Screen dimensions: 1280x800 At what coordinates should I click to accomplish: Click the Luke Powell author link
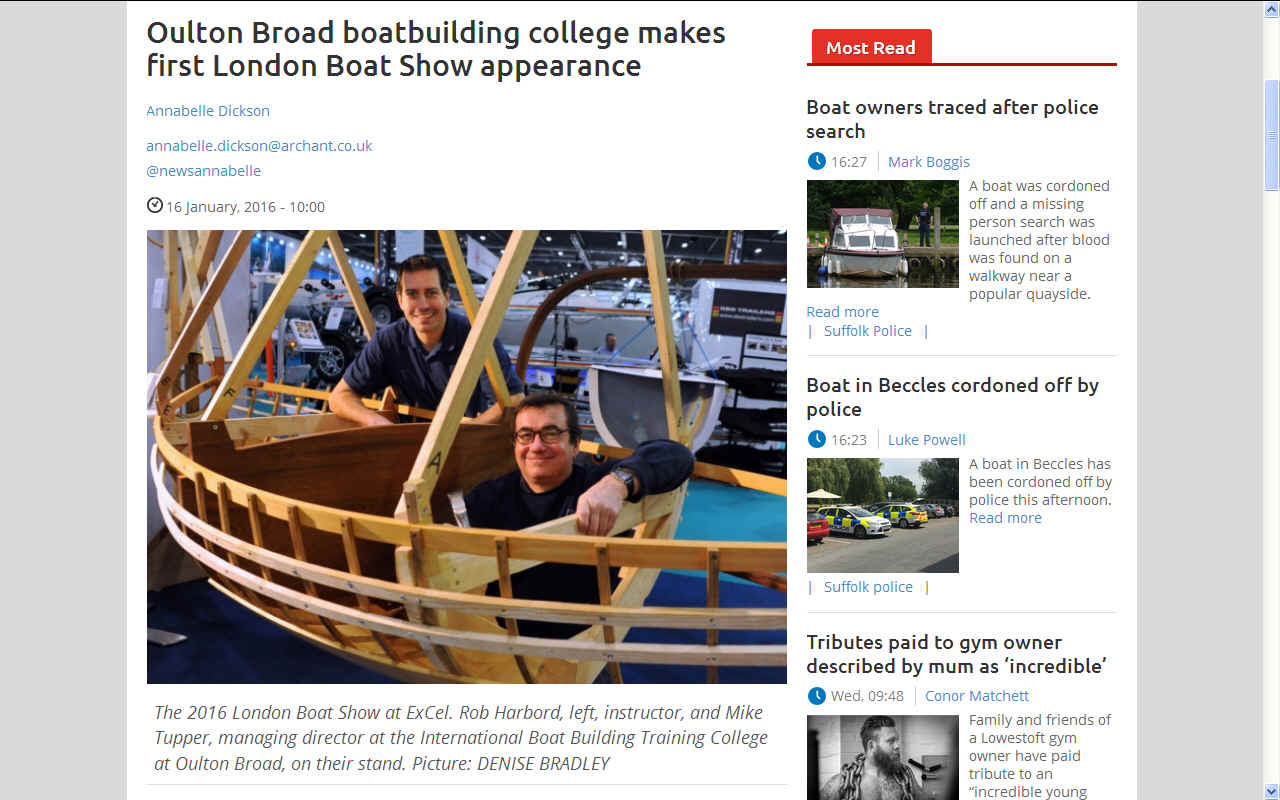(927, 439)
